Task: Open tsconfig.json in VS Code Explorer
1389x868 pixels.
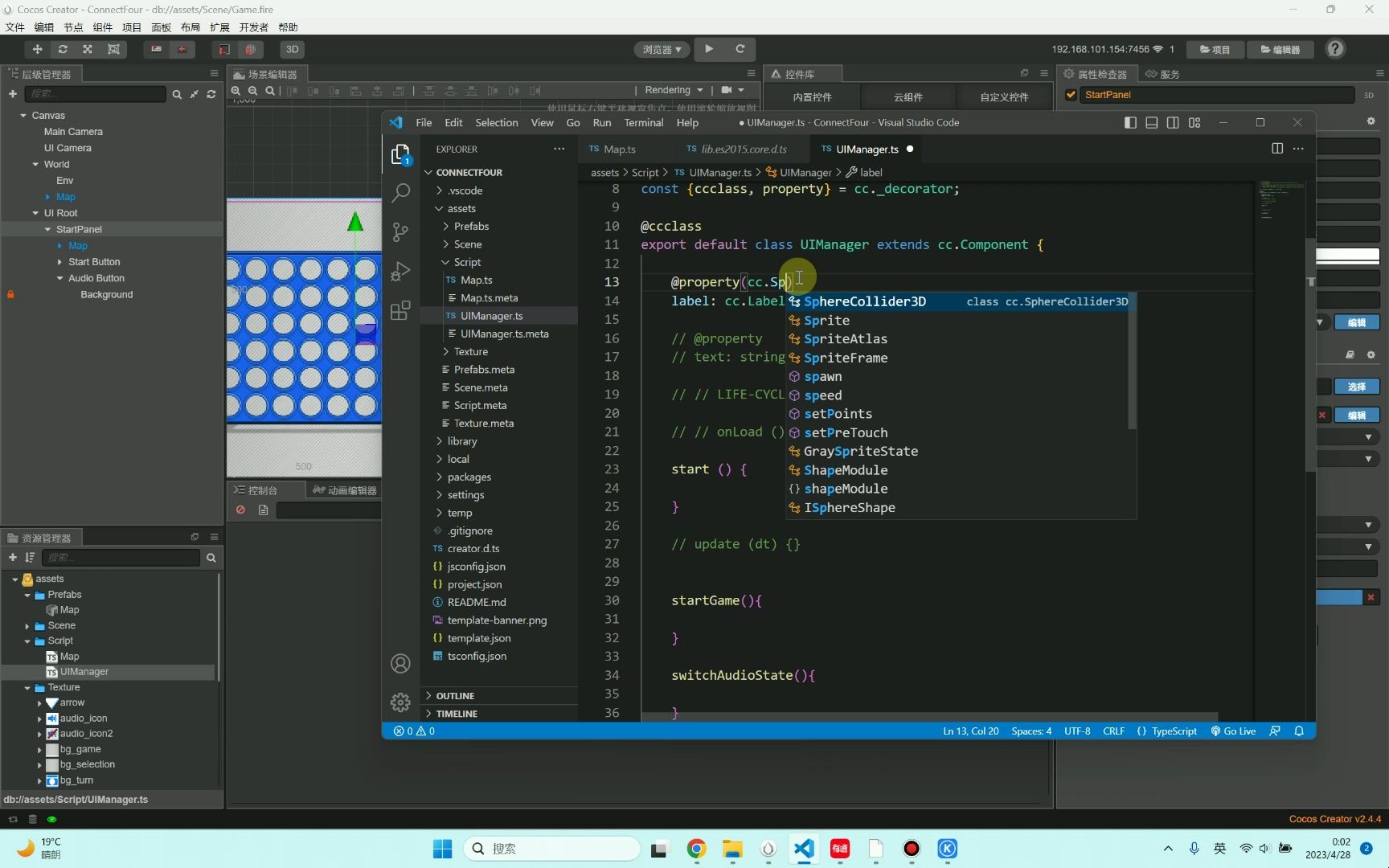Action: coord(477,656)
